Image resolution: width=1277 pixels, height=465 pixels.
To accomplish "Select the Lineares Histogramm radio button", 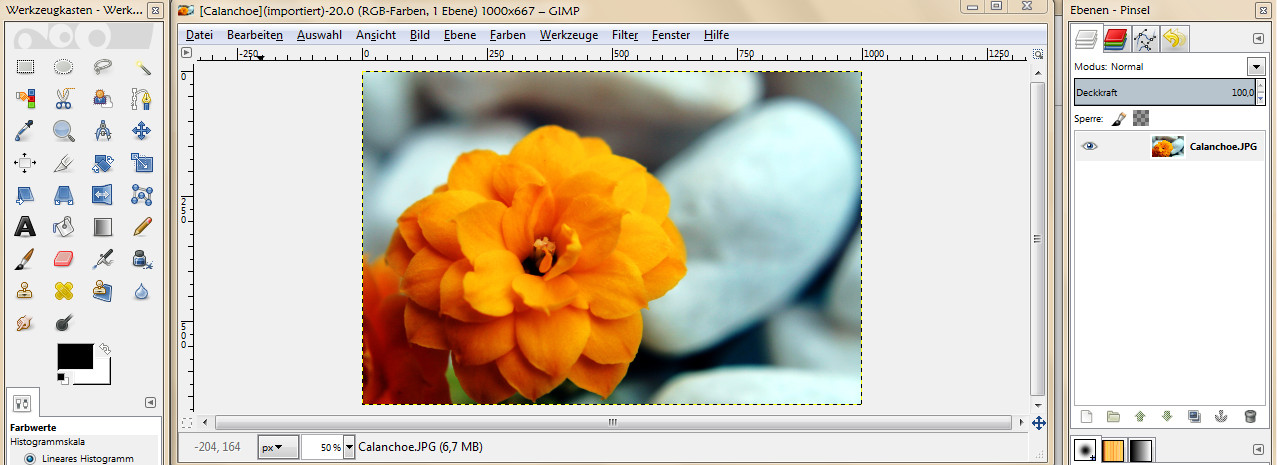I will (x=28, y=458).
